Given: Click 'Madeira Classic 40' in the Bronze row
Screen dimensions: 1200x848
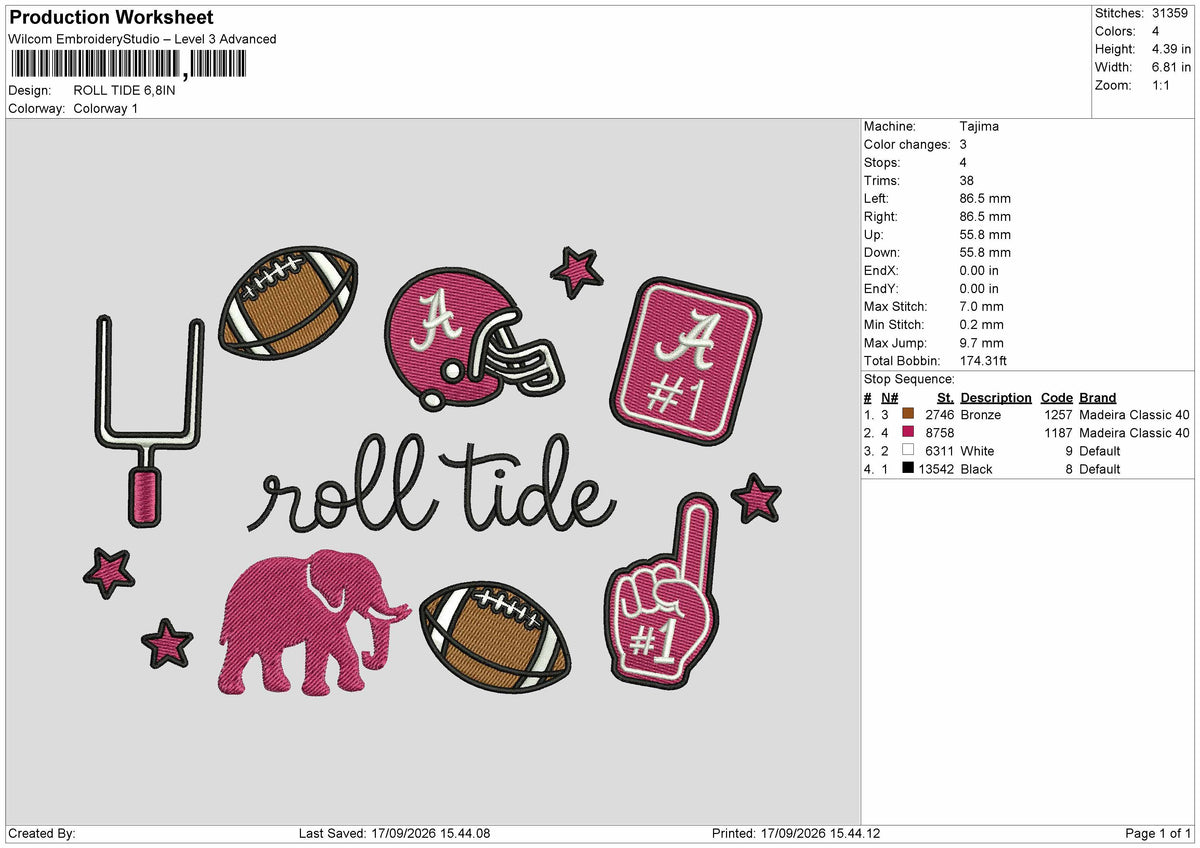Looking at the screenshot, I should coord(1134,414).
